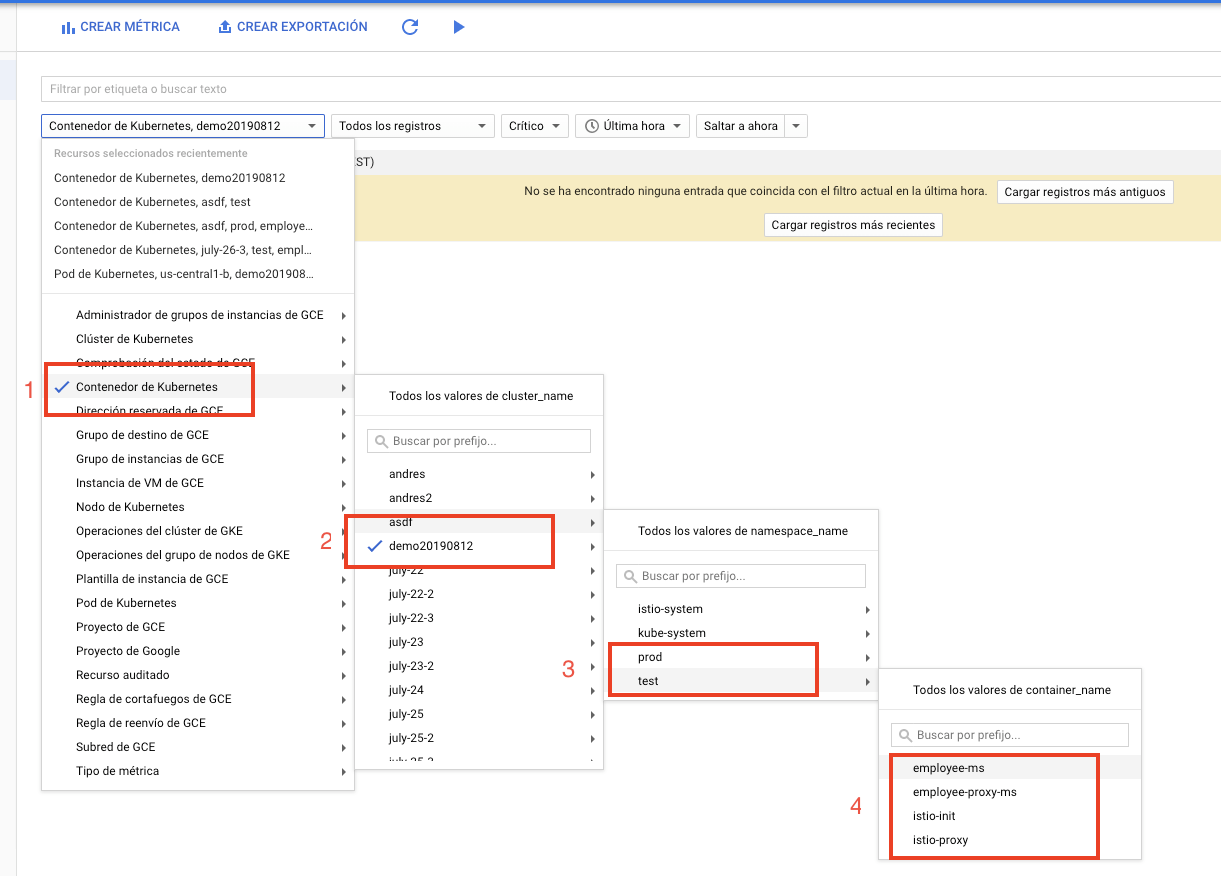
Task: Open the Todos los registros dropdown
Action: pyautogui.click(x=412, y=126)
